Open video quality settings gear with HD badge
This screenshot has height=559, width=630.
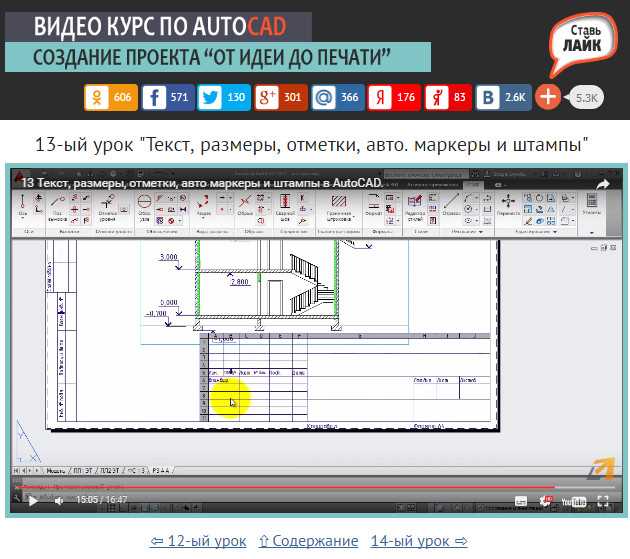point(546,501)
